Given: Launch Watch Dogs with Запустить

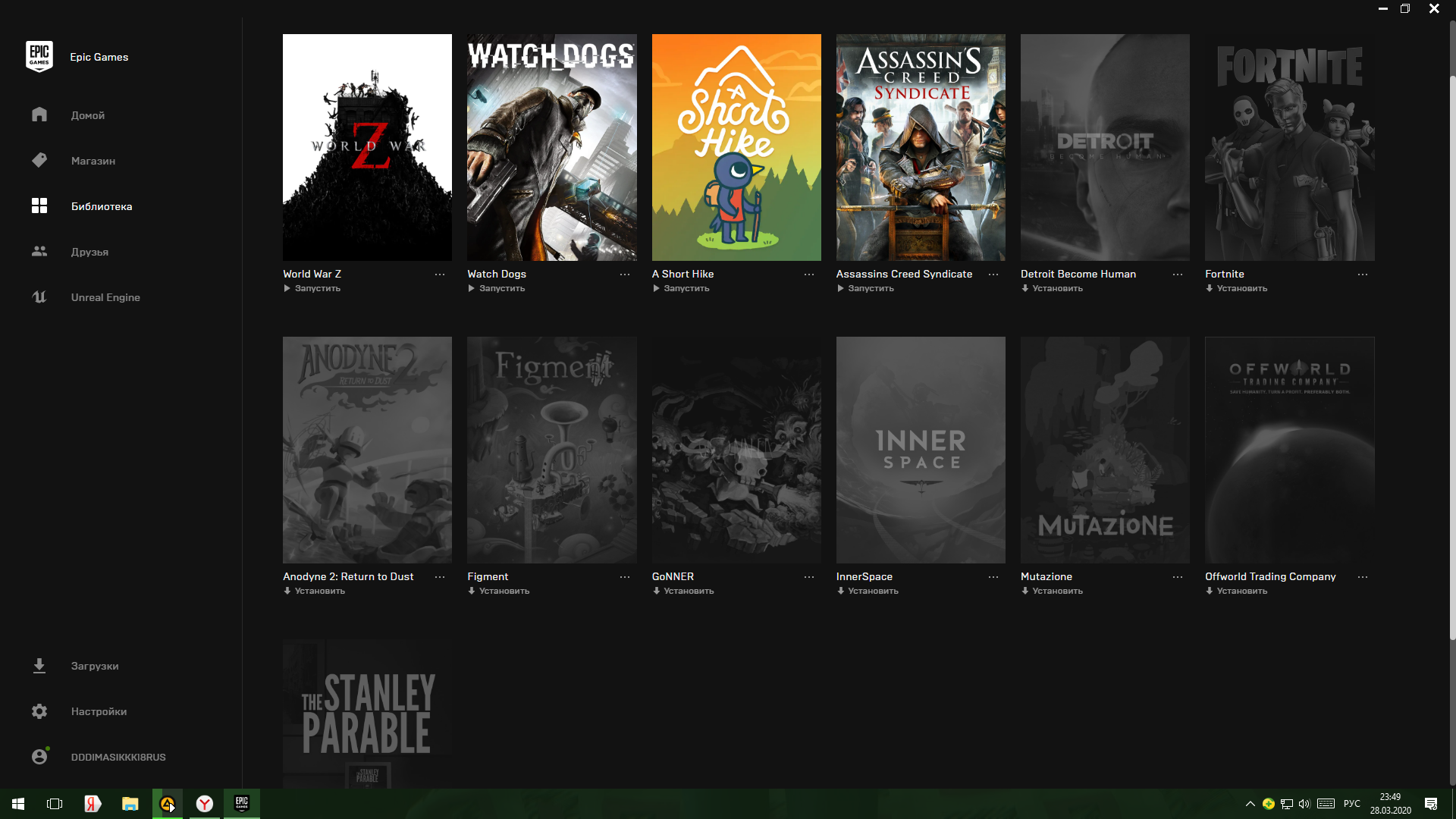Looking at the screenshot, I should click(497, 288).
